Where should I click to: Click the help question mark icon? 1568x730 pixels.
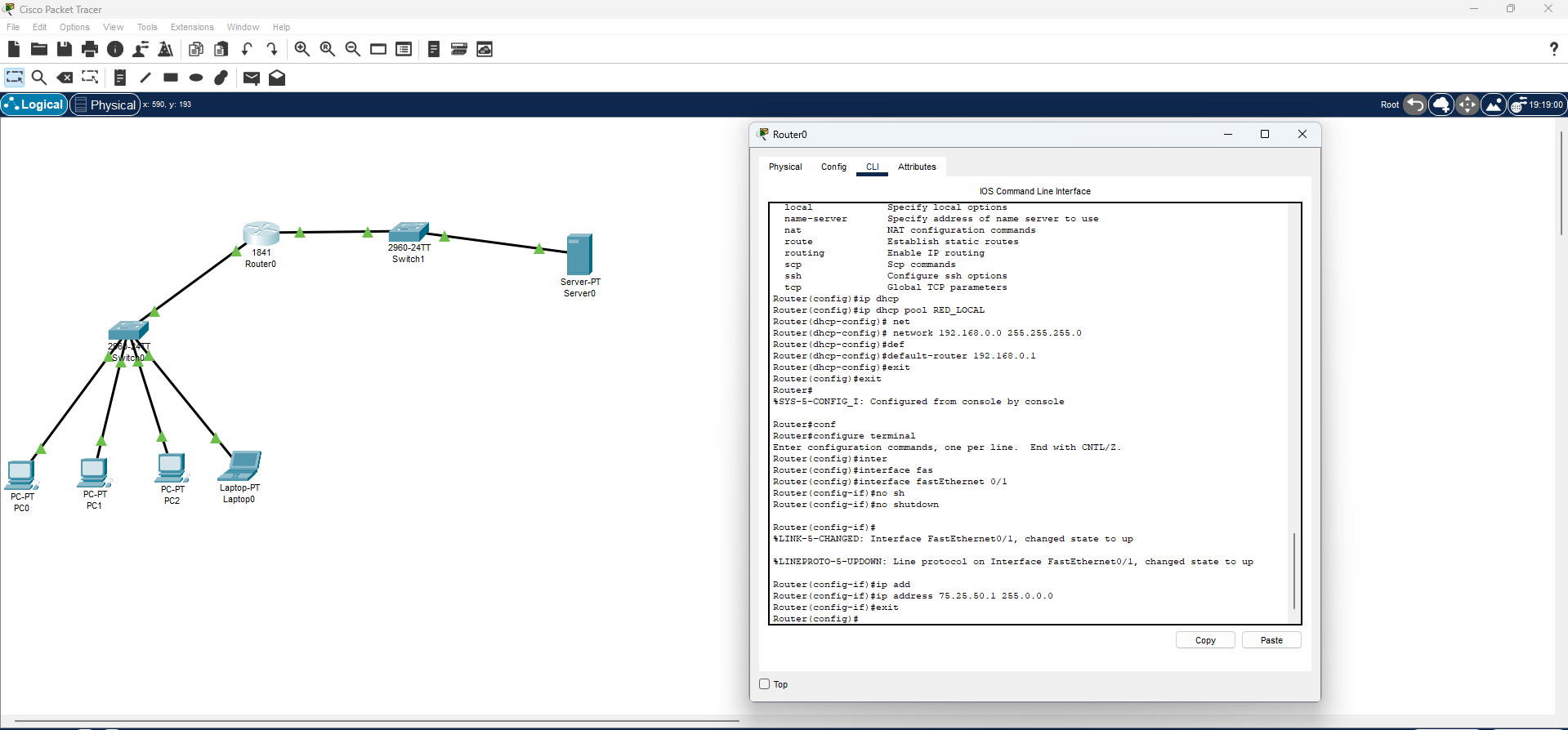pyautogui.click(x=1553, y=49)
